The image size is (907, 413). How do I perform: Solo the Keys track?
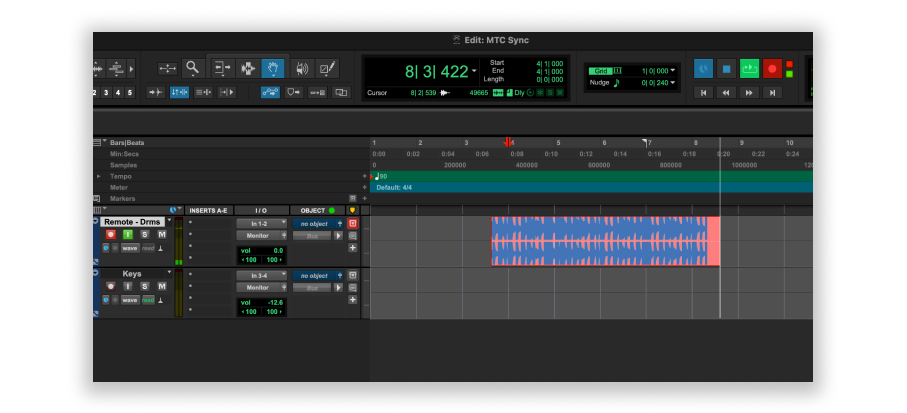[145, 286]
